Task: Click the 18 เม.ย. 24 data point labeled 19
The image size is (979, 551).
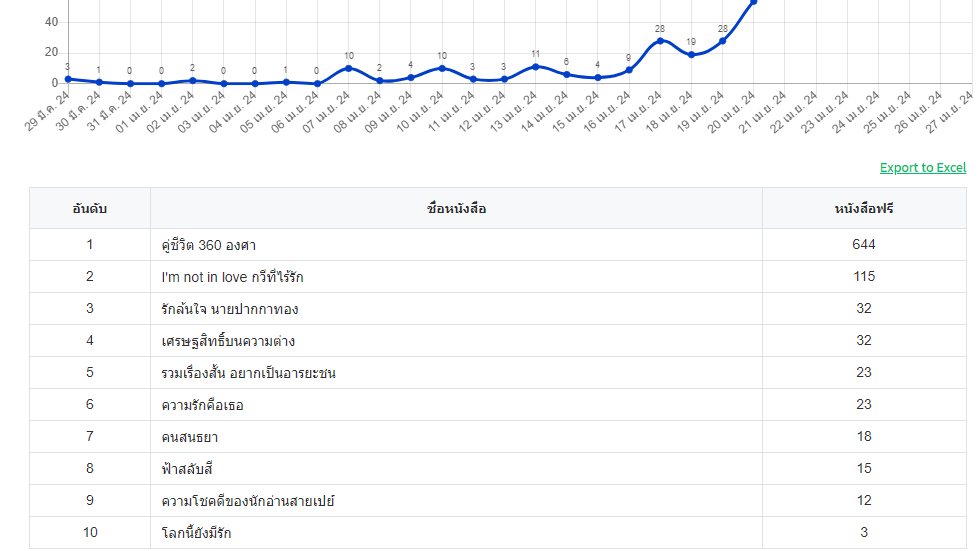Action: (691, 54)
